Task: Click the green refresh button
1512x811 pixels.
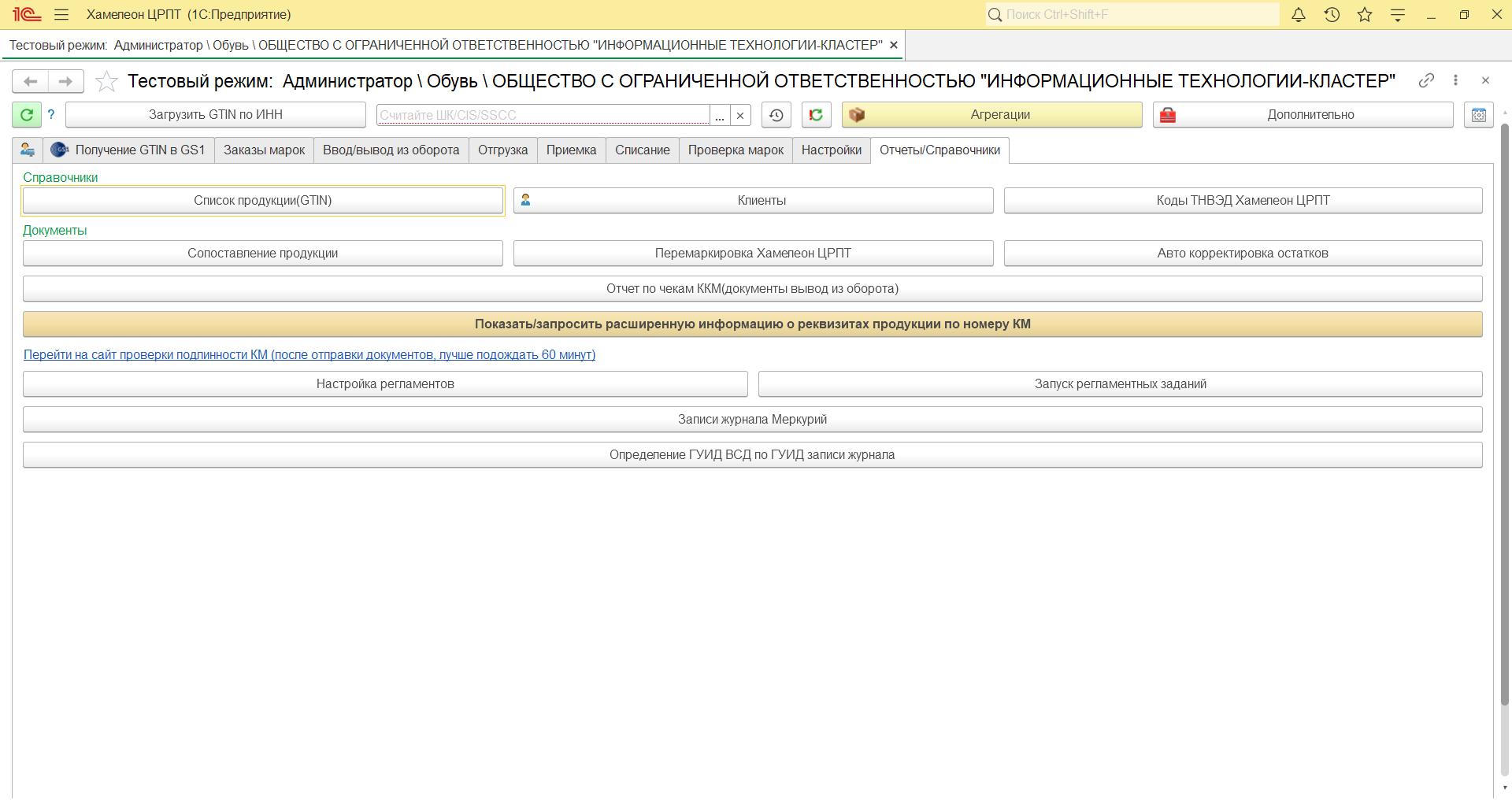Action: tap(26, 115)
